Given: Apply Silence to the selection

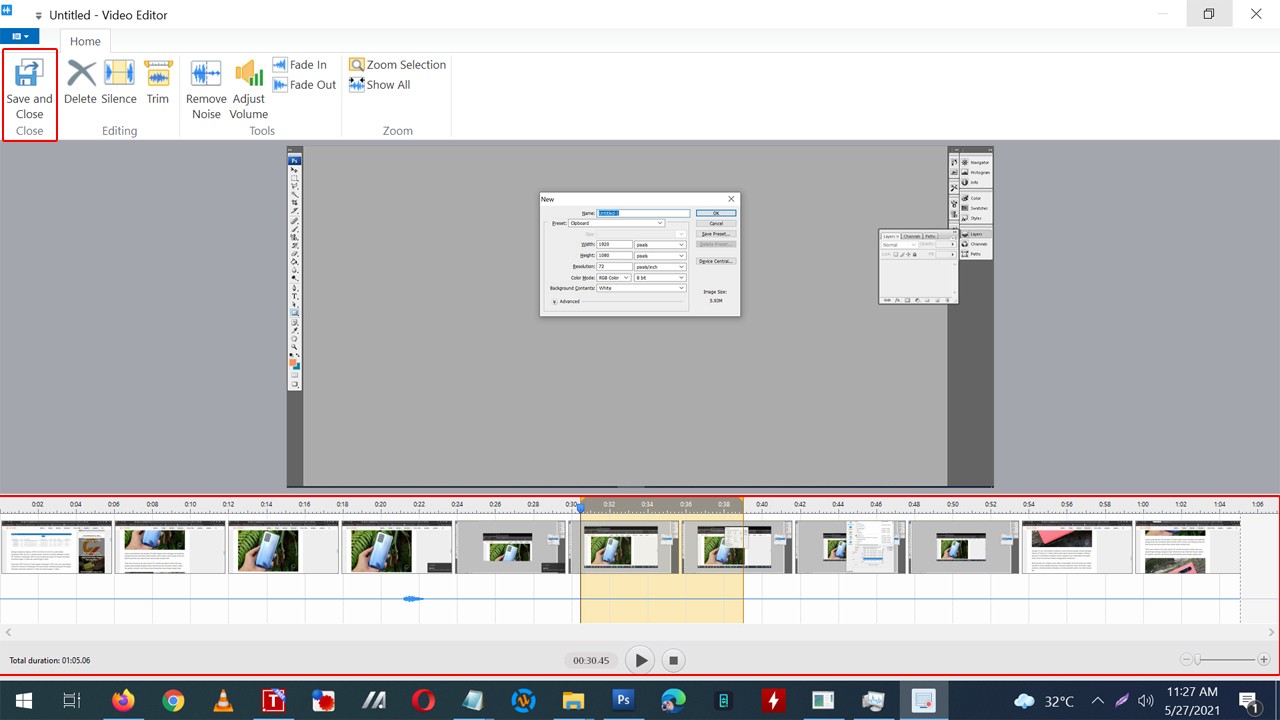Looking at the screenshot, I should [119, 82].
